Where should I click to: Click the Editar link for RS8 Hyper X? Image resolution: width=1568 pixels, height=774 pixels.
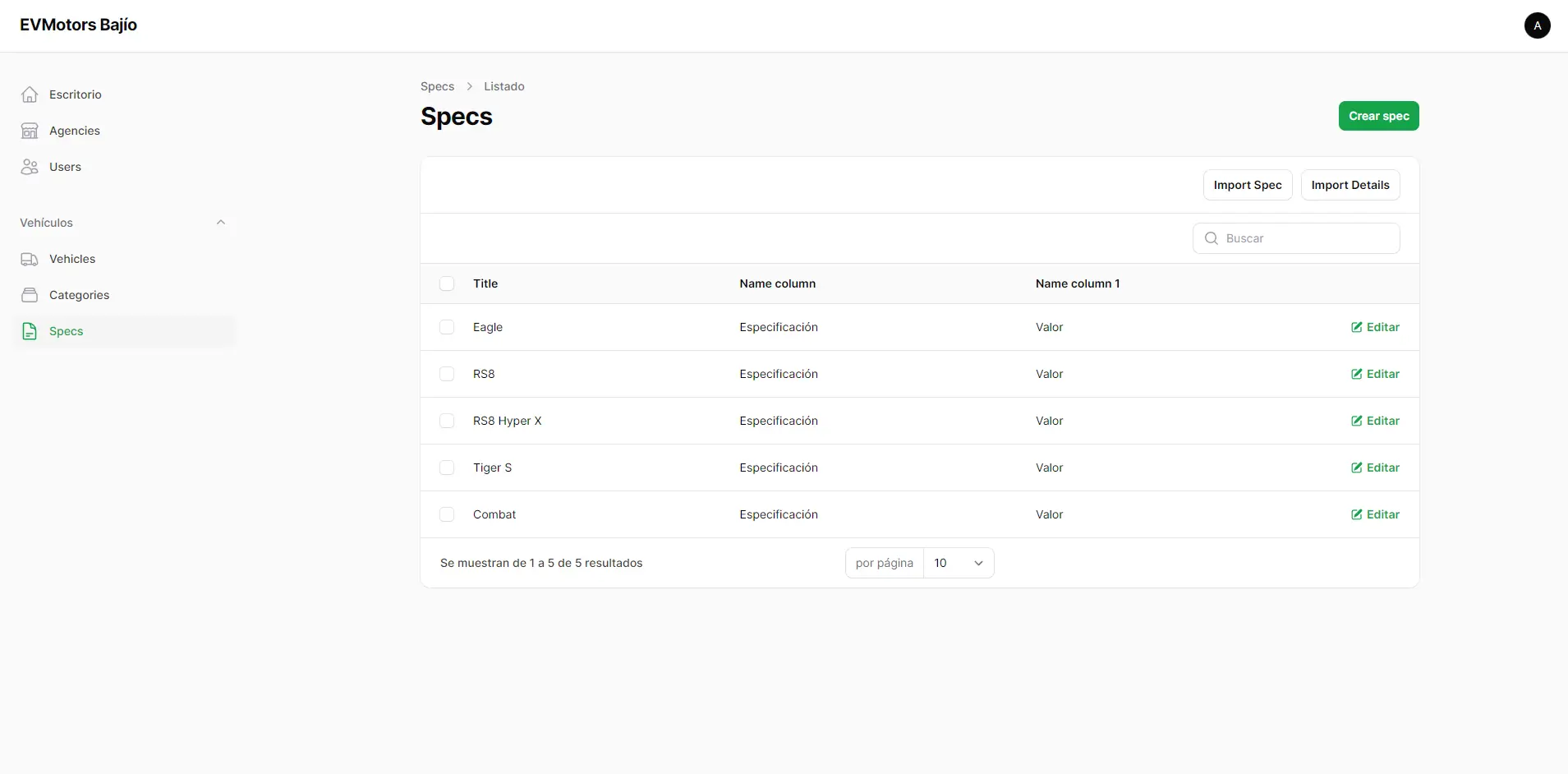pyautogui.click(x=1375, y=421)
